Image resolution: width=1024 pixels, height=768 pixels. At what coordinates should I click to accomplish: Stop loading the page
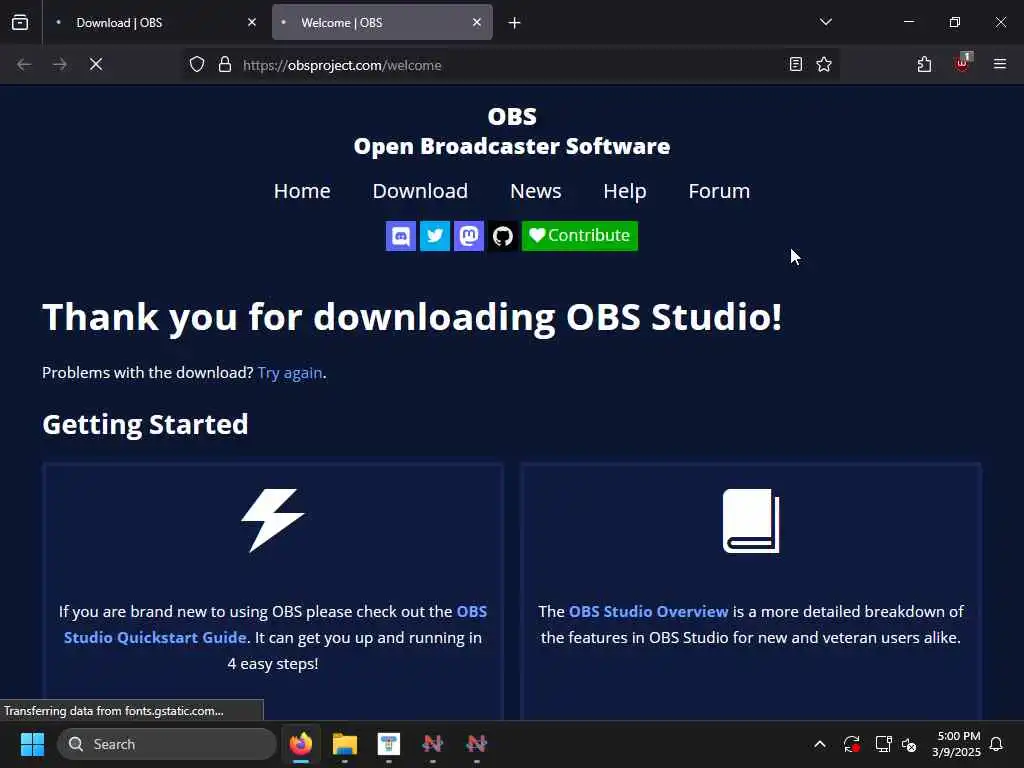coord(96,64)
